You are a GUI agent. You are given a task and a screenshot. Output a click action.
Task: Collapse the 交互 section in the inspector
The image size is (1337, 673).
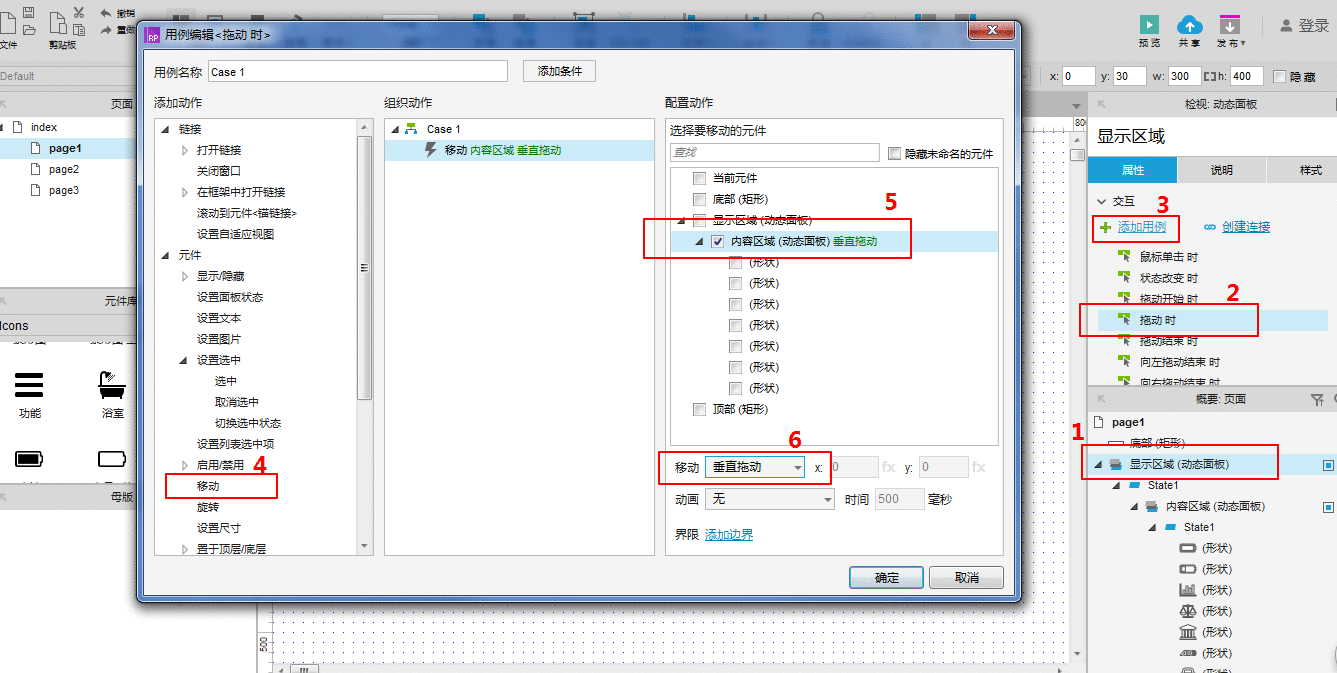[1102, 201]
